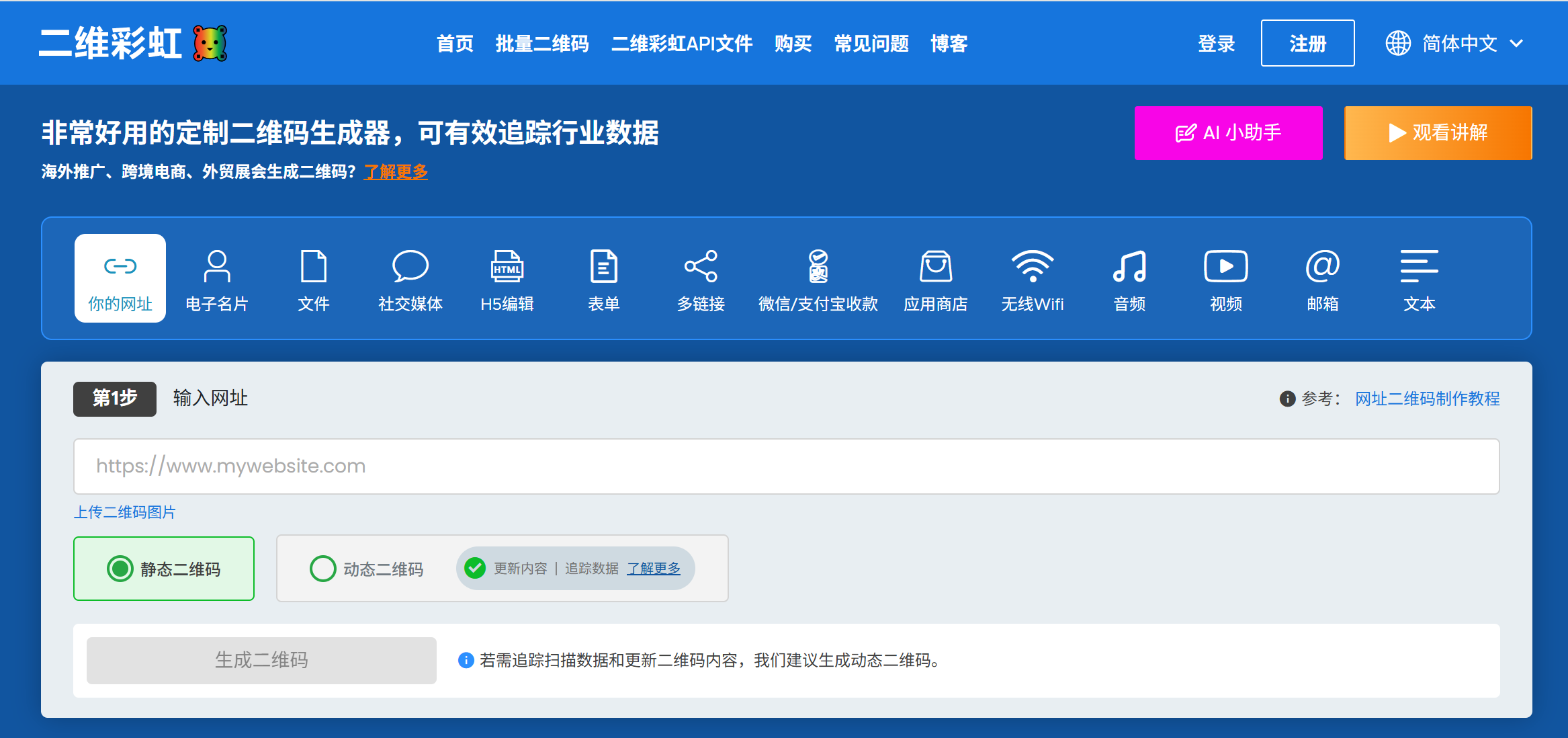This screenshot has width=1568, height=738.
Task: Play the 观看讲解 video button
Action: click(x=1438, y=132)
